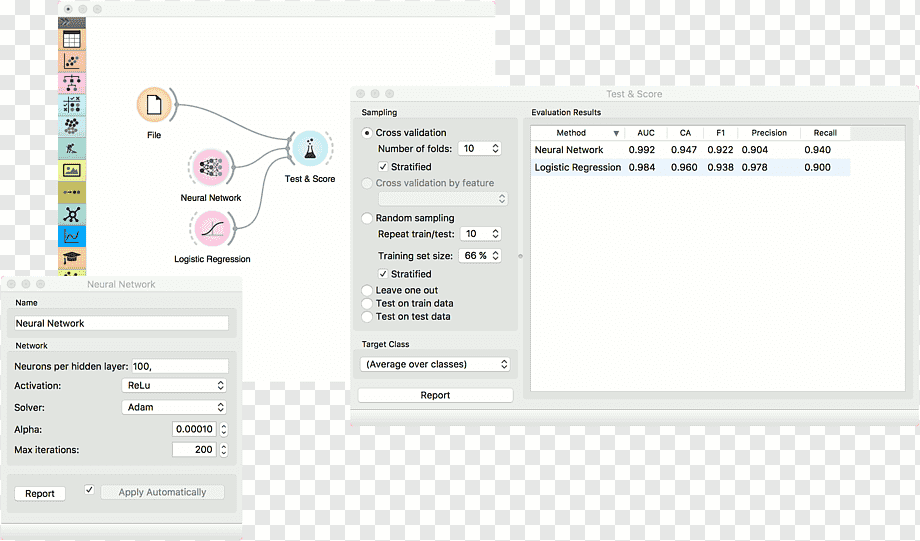Open the Solver Adam dropdown
Image resolution: width=920 pixels, height=541 pixels.
click(x=174, y=407)
